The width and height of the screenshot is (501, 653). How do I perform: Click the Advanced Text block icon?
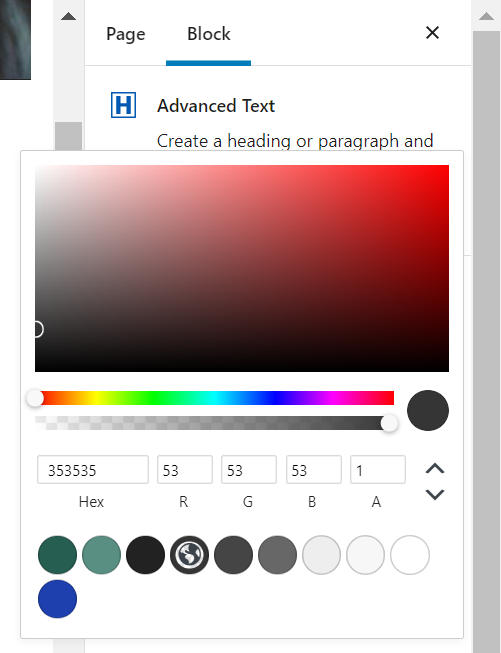pyautogui.click(x=123, y=105)
